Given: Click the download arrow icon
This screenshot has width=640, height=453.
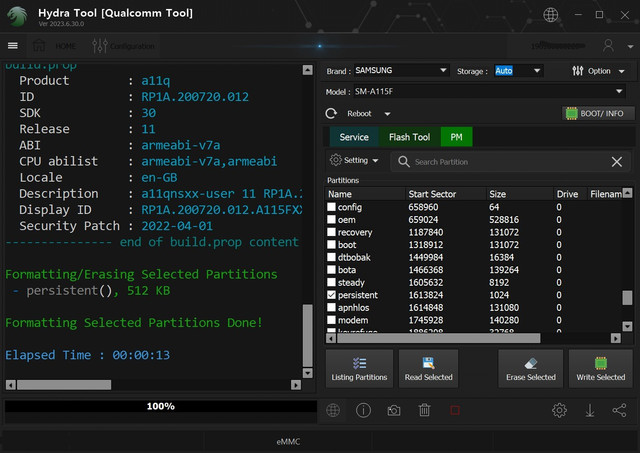Looking at the screenshot, I should [590, 410].
